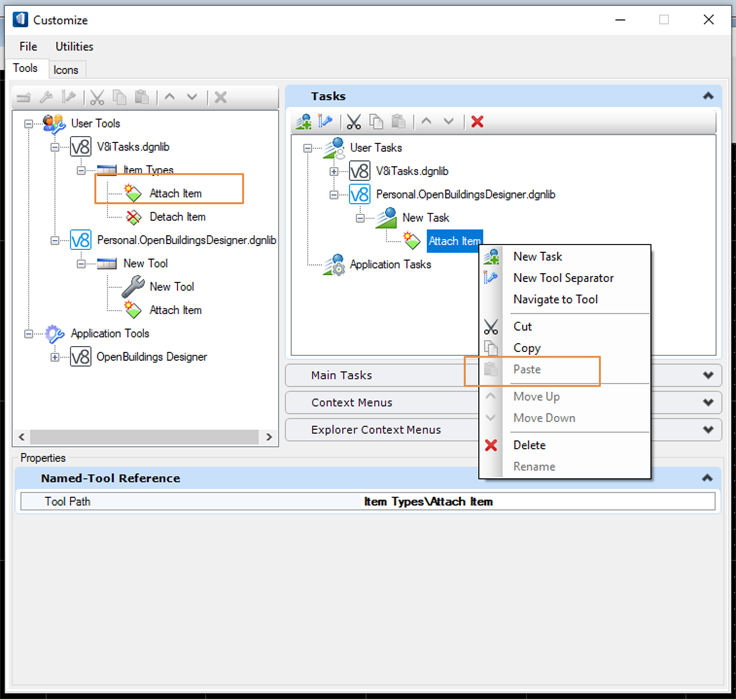Open the File menu
The image size is (736, 699).
pyautogui.click(x=28, y=46)
